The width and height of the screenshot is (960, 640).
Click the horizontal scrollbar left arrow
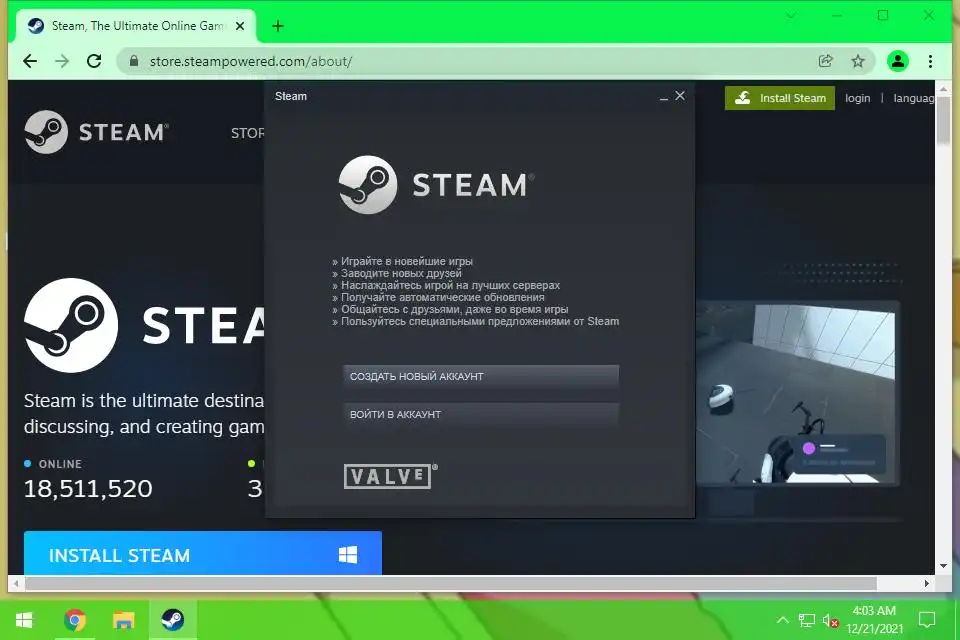click(x=16, y=584)
